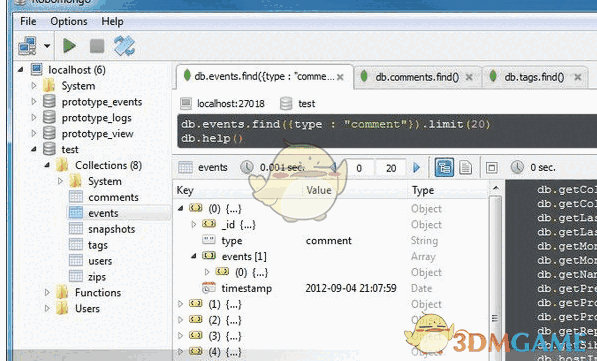
Task: Click the limit field showing 20
Action: pos(391,168)
